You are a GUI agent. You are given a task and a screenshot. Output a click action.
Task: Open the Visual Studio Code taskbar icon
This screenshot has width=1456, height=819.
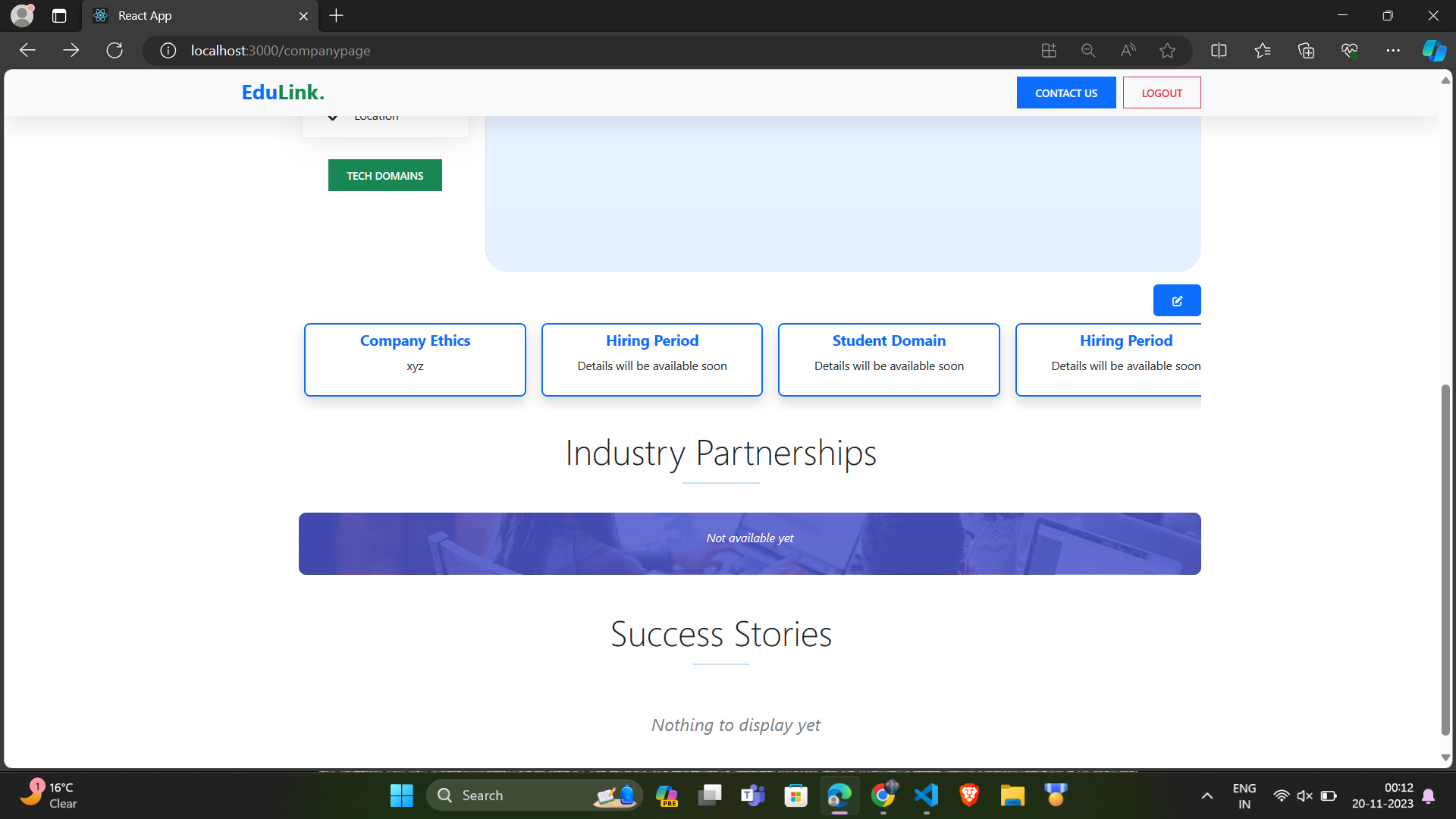click(x=926, y=795)
